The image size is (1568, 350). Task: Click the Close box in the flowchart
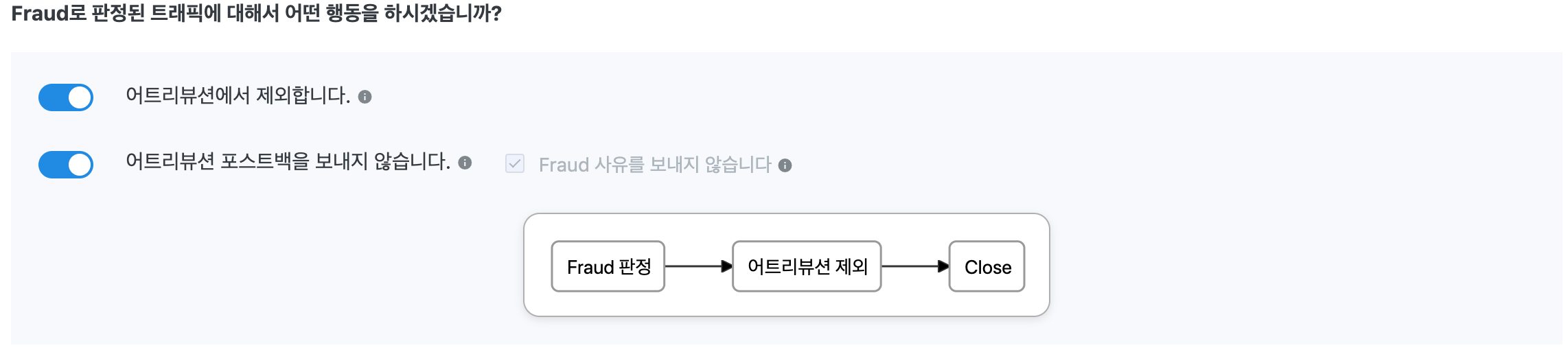(x=987, y=266)
